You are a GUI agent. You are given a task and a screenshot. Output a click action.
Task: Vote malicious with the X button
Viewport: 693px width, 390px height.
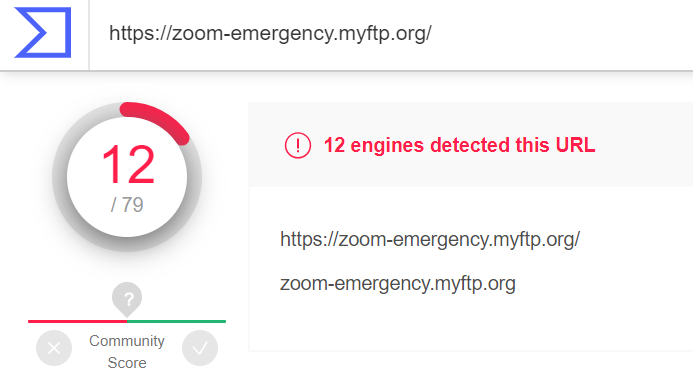54,348
